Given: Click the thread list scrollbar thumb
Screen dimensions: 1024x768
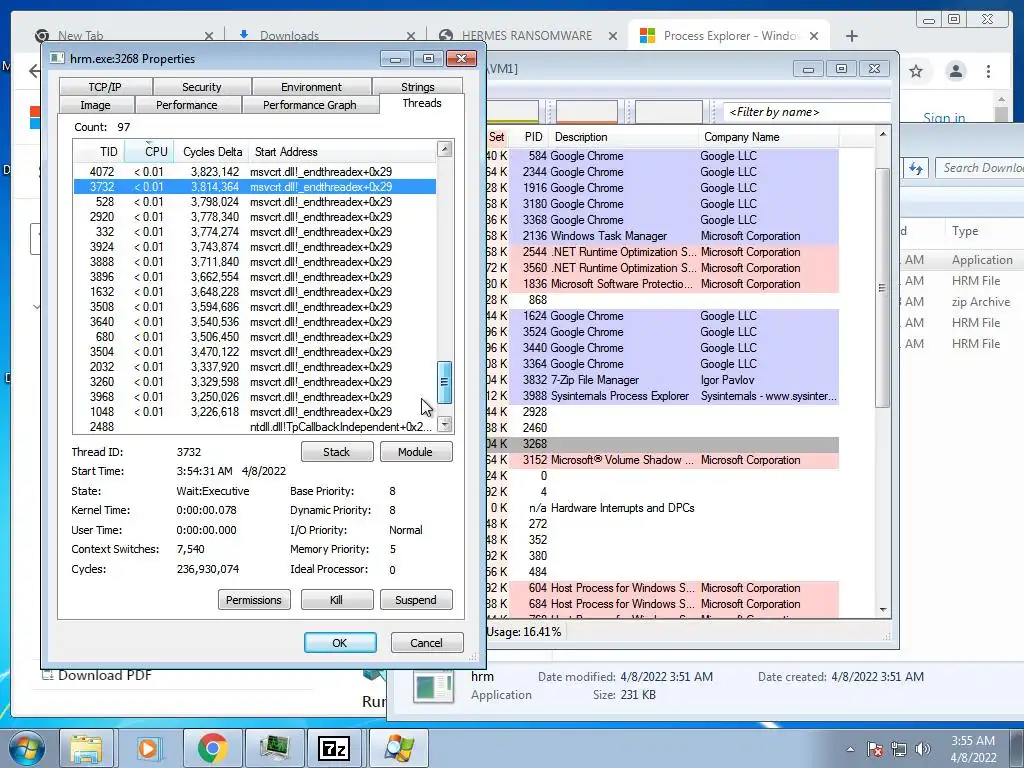Looking at the screenshot, I should point(445,382).
